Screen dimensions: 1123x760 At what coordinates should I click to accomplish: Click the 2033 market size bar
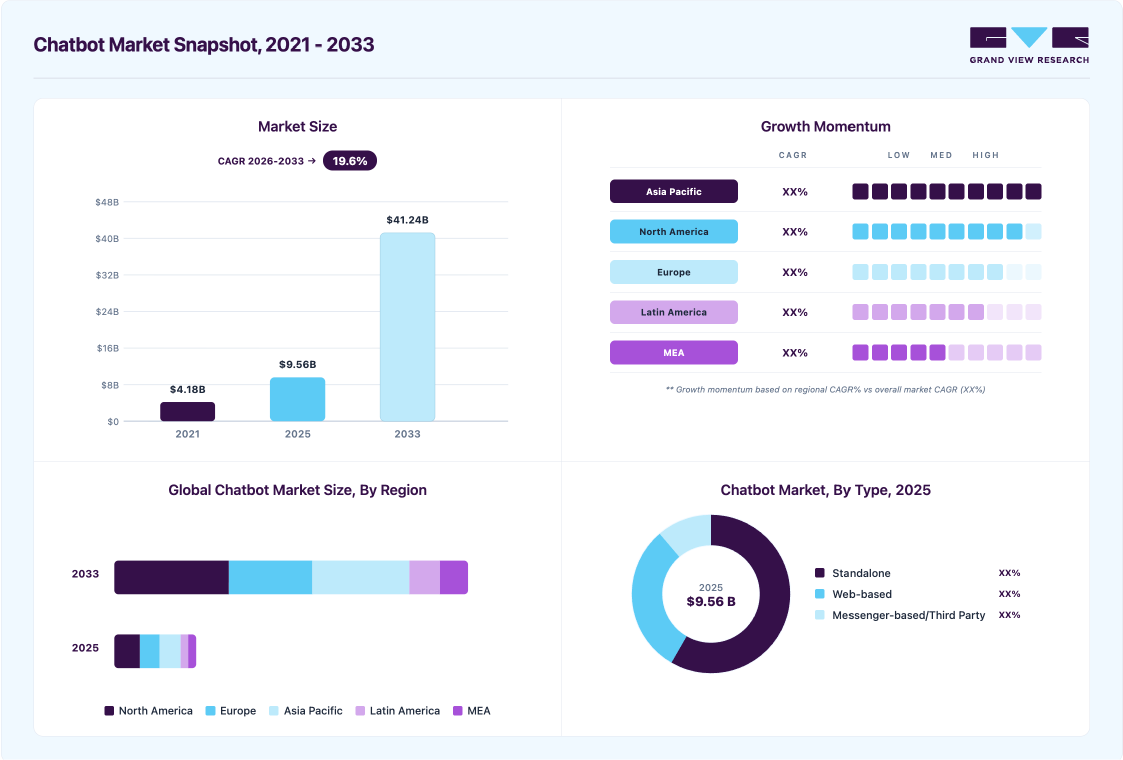click(x=408, y=327)
